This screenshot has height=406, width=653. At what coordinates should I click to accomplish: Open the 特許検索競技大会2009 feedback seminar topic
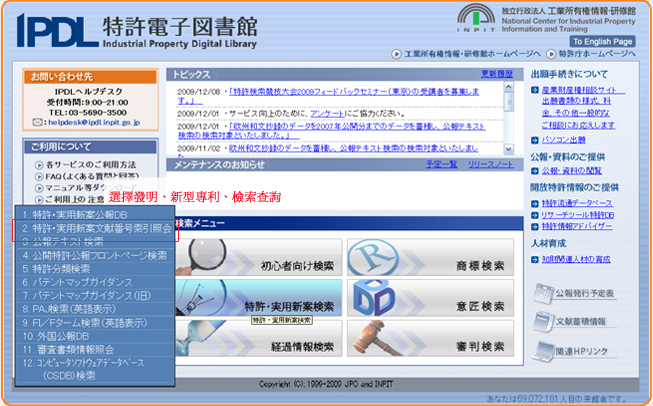329,96
